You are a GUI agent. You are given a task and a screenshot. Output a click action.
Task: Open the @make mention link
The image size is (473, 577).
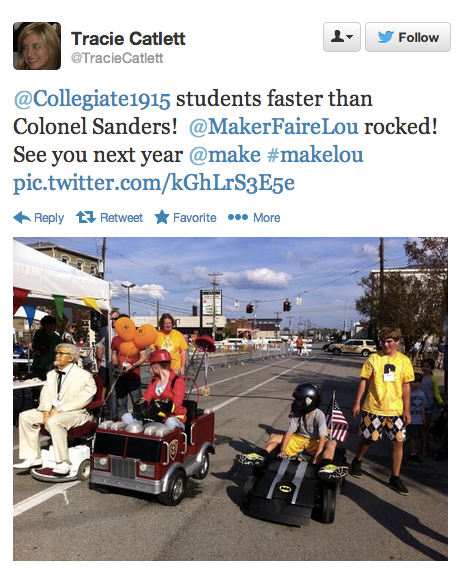point(225,155)
